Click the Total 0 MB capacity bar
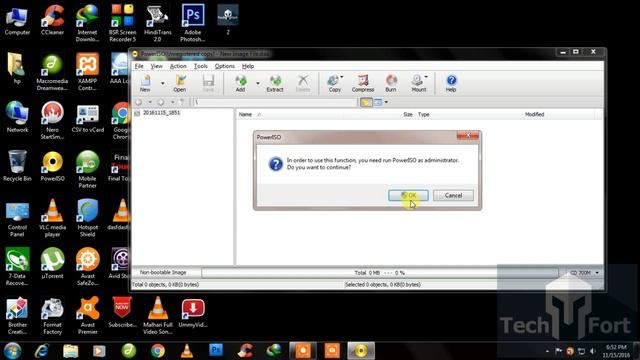The height and width of the screenshot is (360, 640). click(x=380, y=273)
